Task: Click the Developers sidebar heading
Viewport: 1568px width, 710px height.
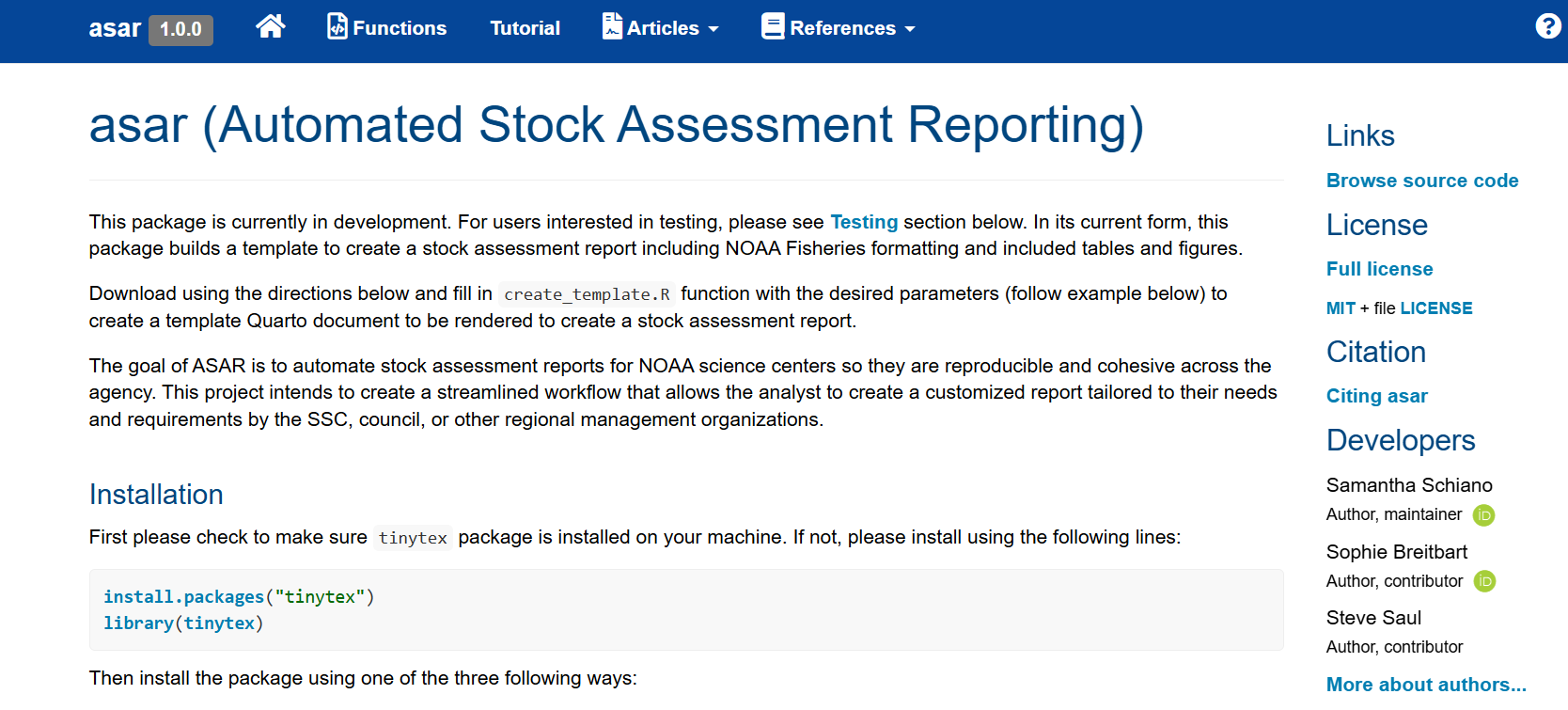Action: pyautogui.click(x=1401, y=440)
